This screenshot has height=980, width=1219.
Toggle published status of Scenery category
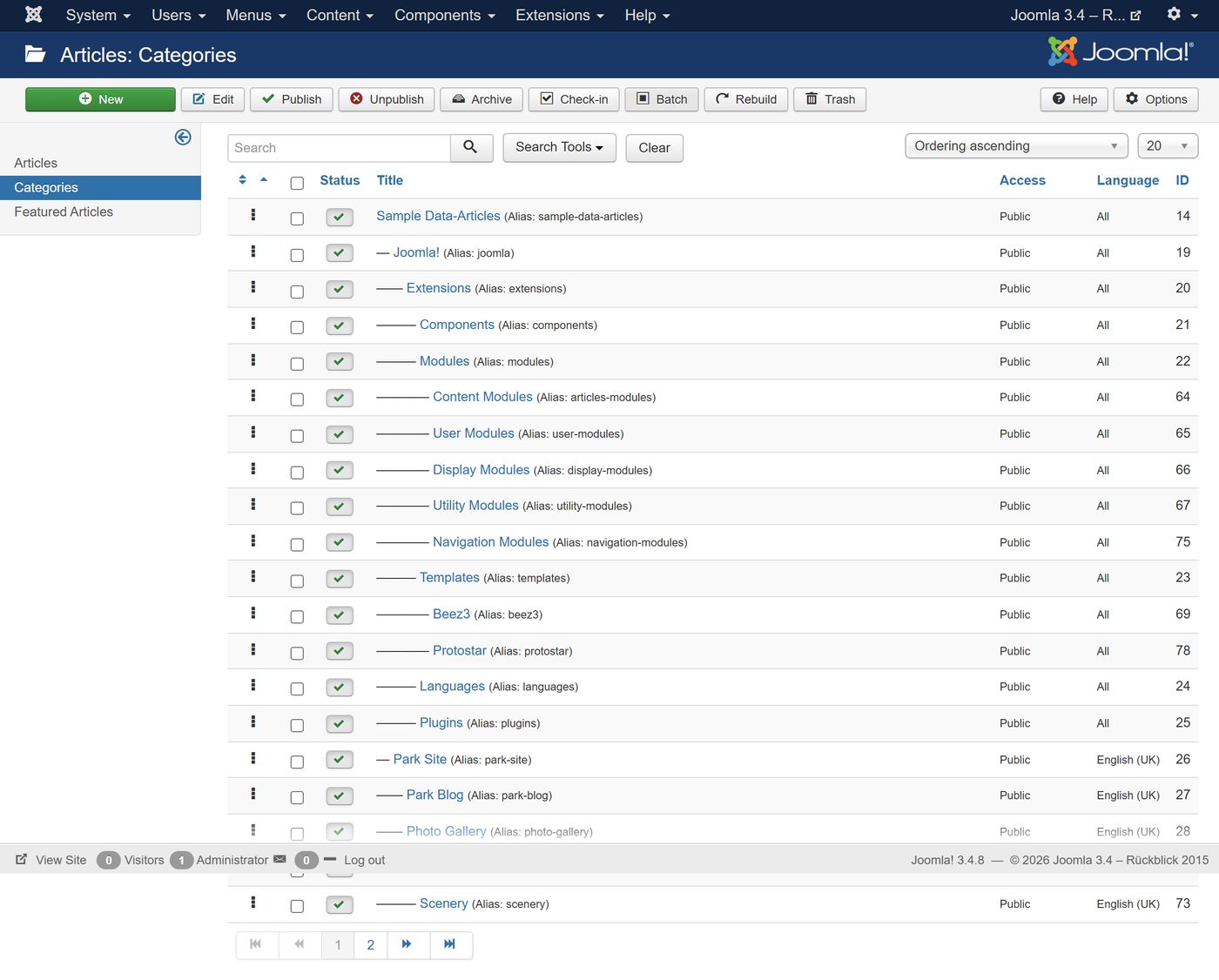(x=339, y=905)
